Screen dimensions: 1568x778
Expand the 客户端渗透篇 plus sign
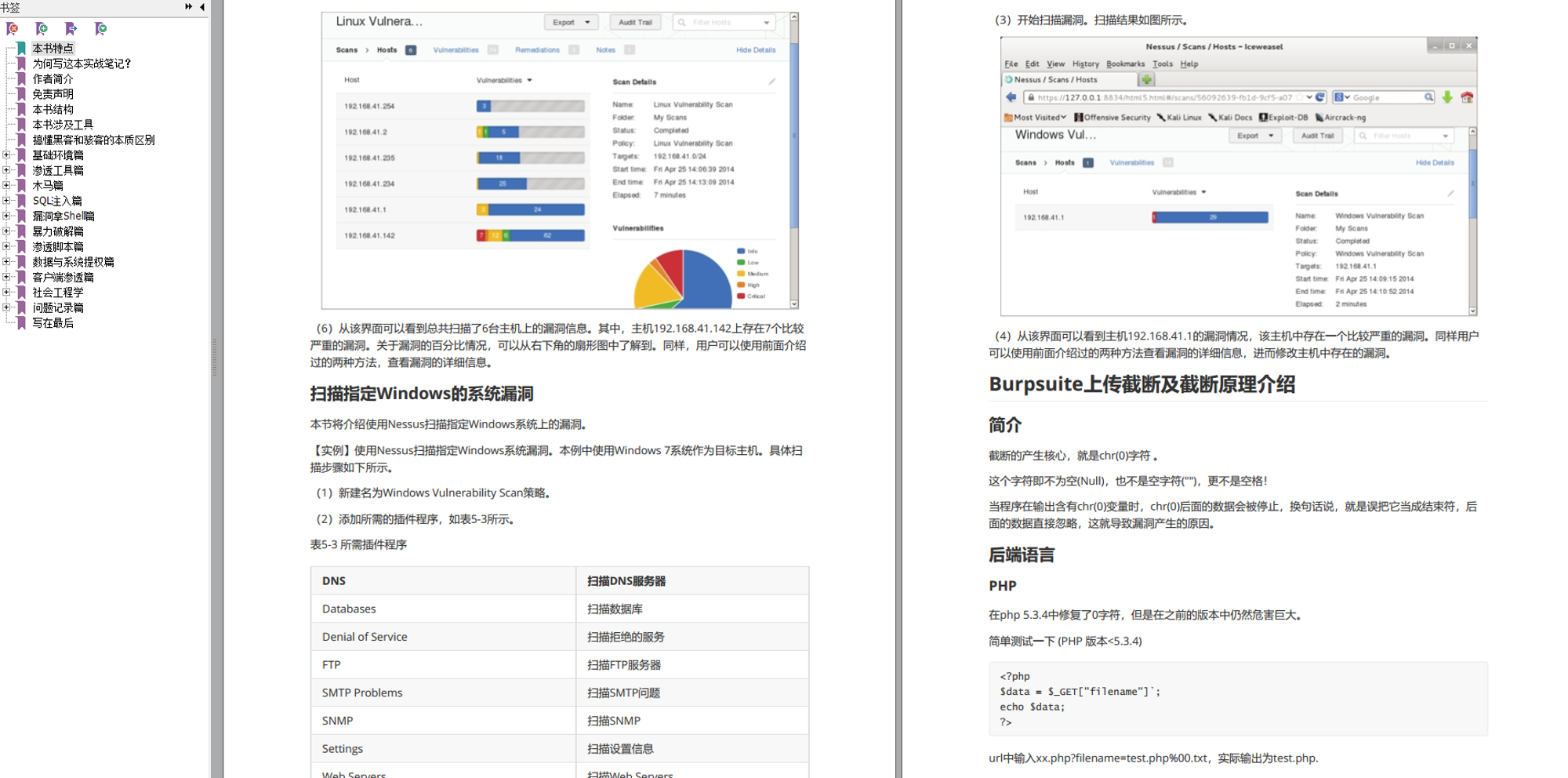[6, 278]
